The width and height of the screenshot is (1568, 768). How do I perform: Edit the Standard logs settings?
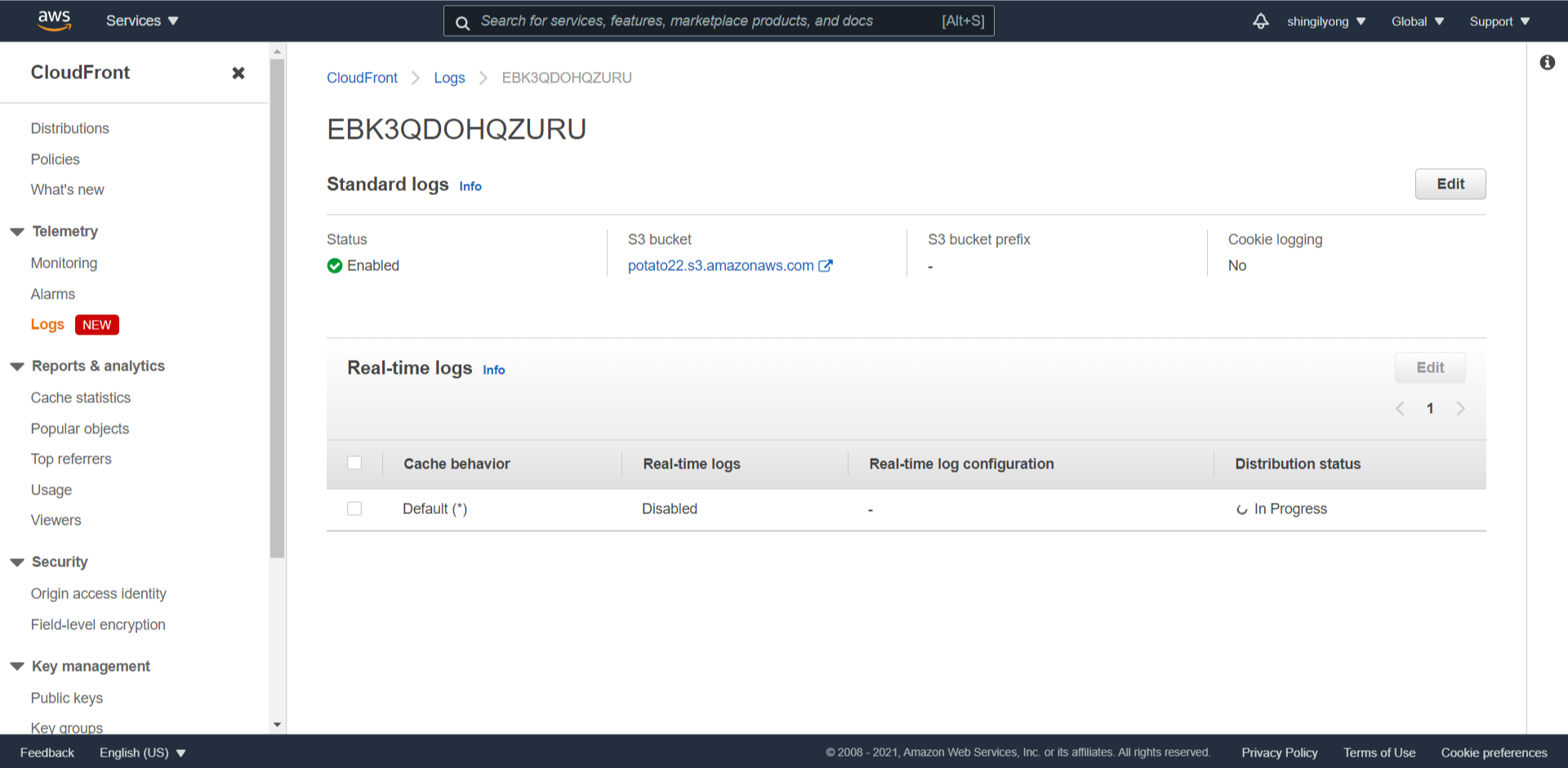(1450, 184)
